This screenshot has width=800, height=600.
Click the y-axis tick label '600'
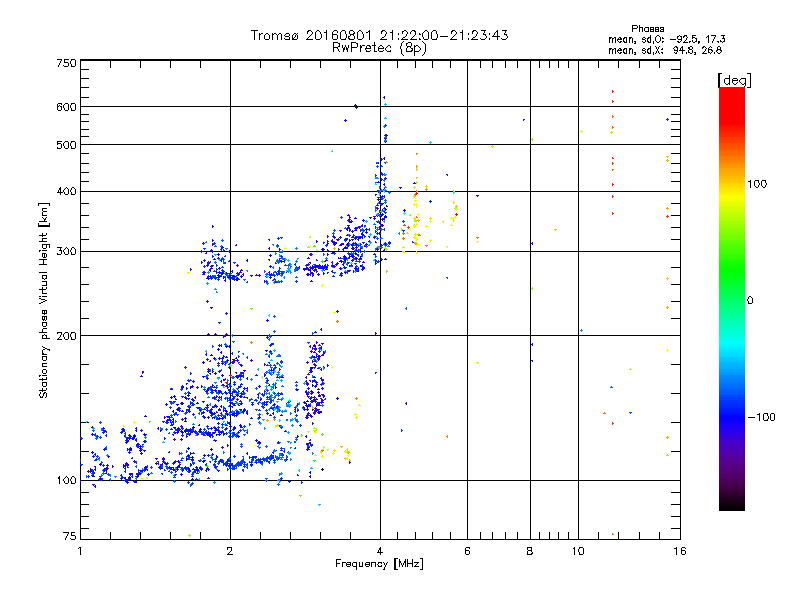pos(66,107)
